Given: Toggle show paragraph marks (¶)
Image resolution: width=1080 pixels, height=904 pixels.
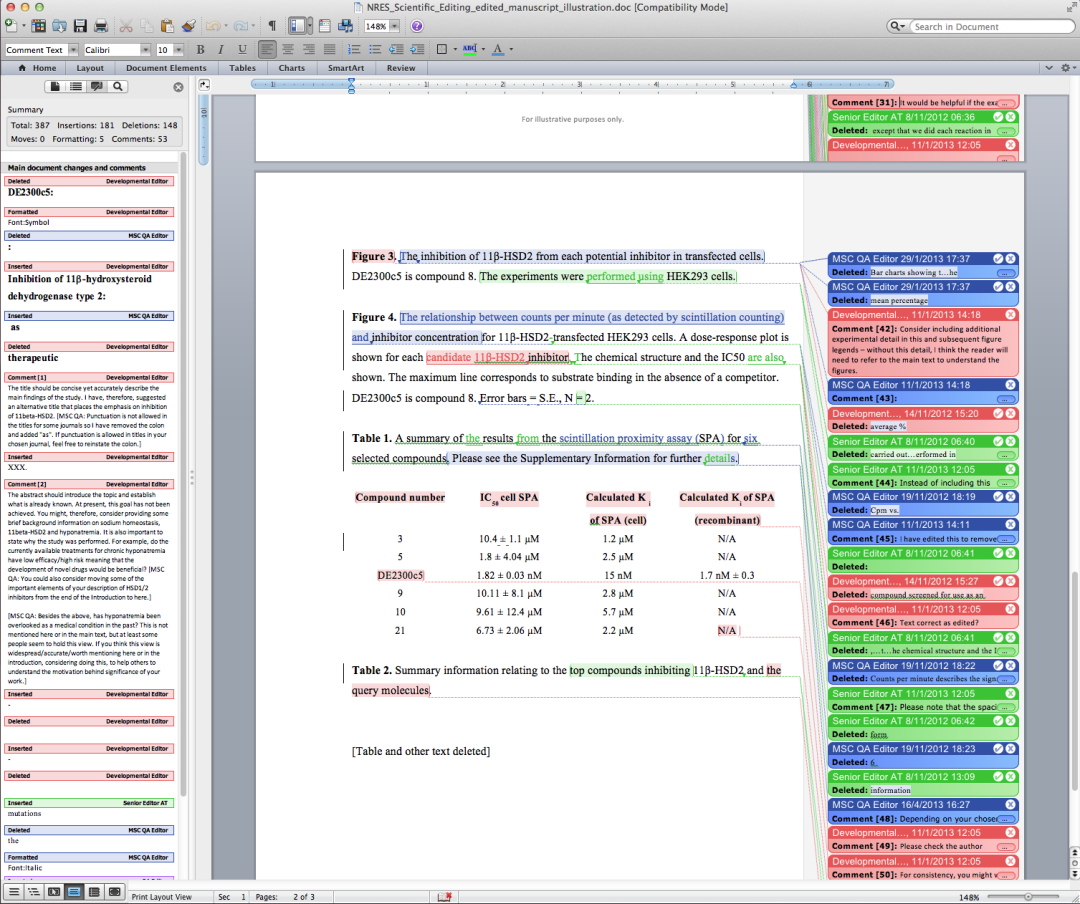Looking at the screenshot, I should point(272,26).
